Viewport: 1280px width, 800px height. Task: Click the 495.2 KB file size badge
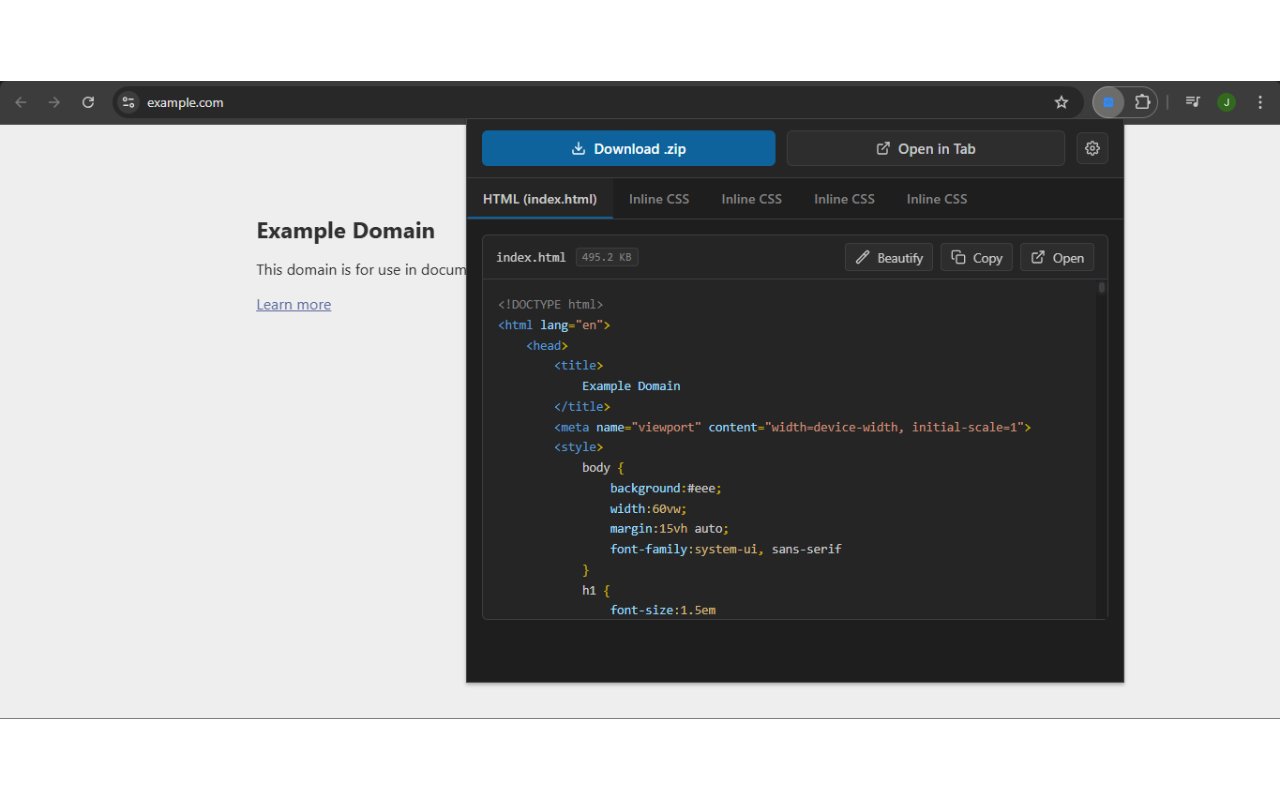[607, 257]
